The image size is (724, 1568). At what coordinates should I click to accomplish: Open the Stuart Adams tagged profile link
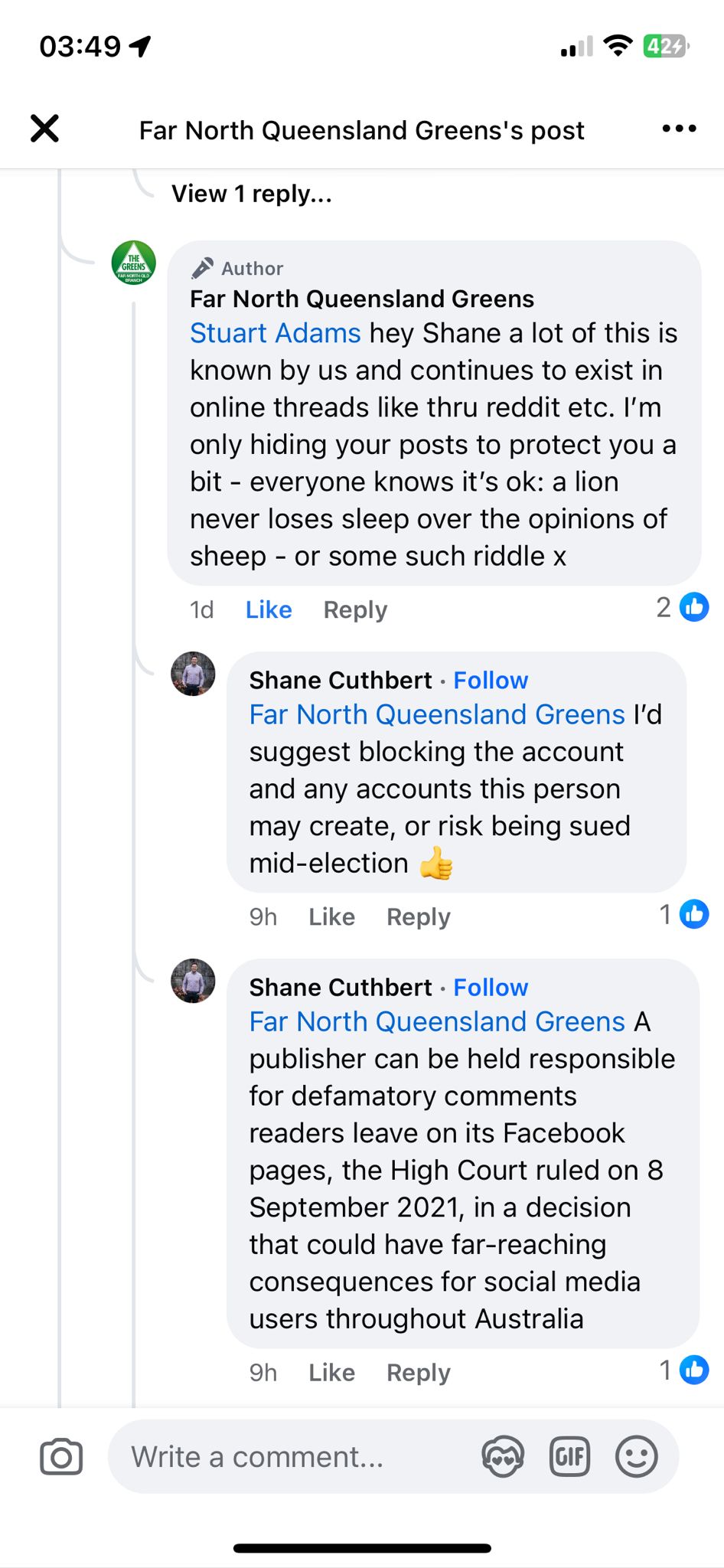[x=275, y=333]
